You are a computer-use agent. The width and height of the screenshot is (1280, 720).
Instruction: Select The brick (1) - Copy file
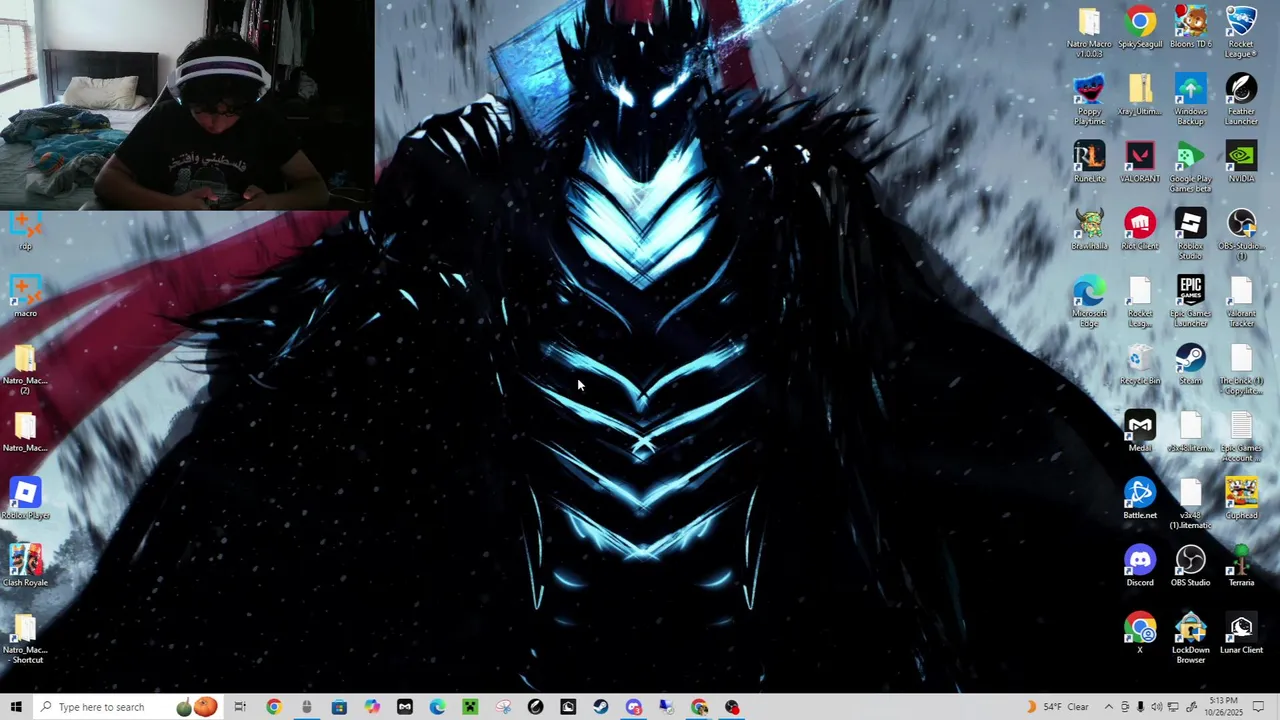click(x=1241, y=369)
